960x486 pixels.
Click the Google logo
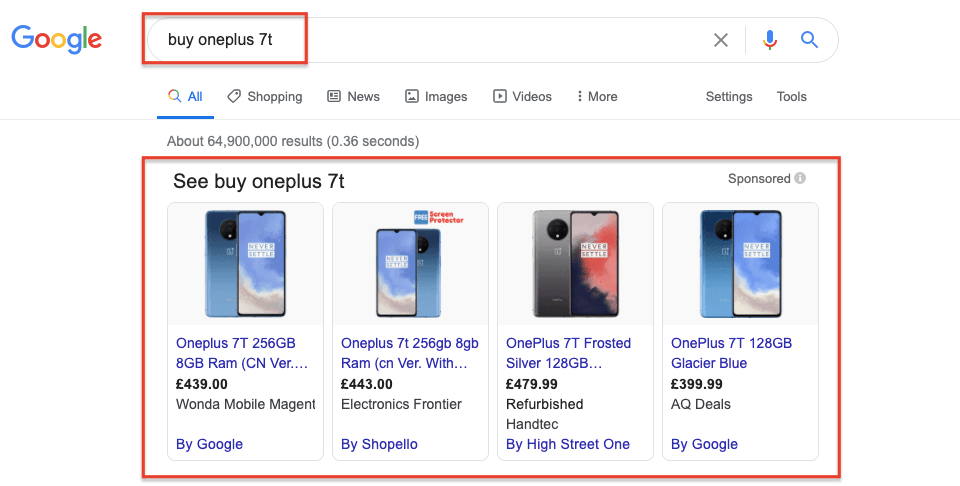57,40
